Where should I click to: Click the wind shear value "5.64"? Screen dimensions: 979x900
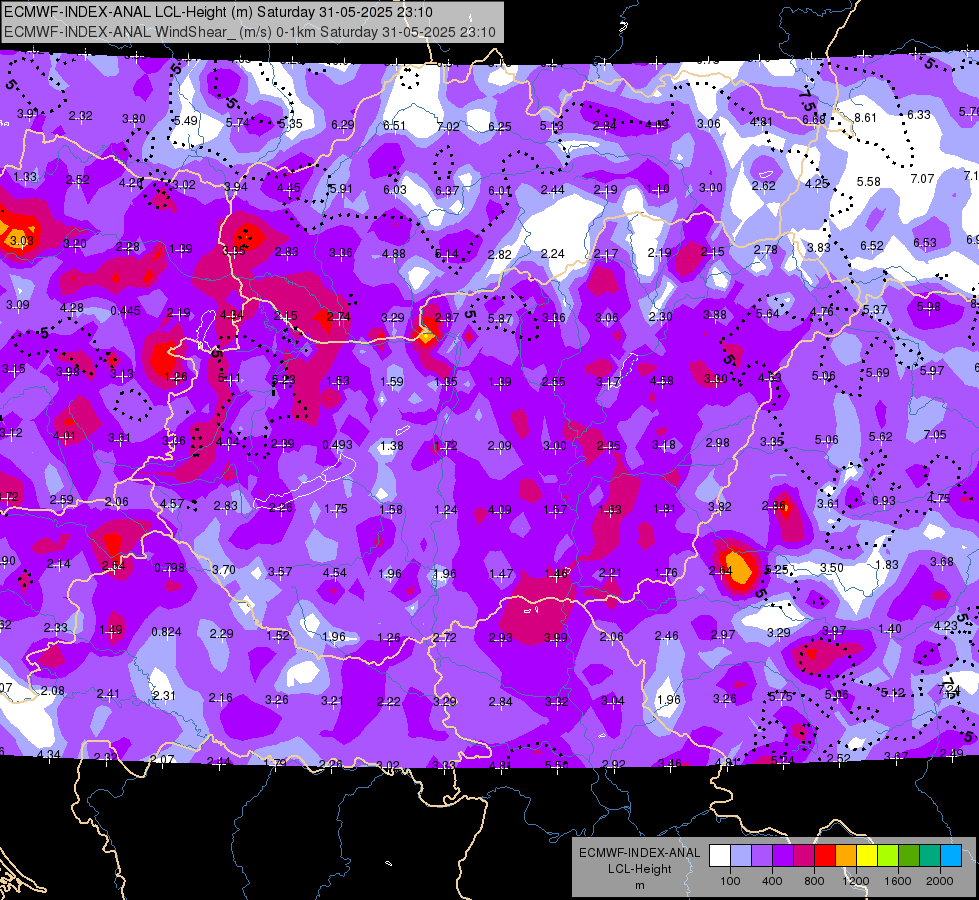point(768,314)
